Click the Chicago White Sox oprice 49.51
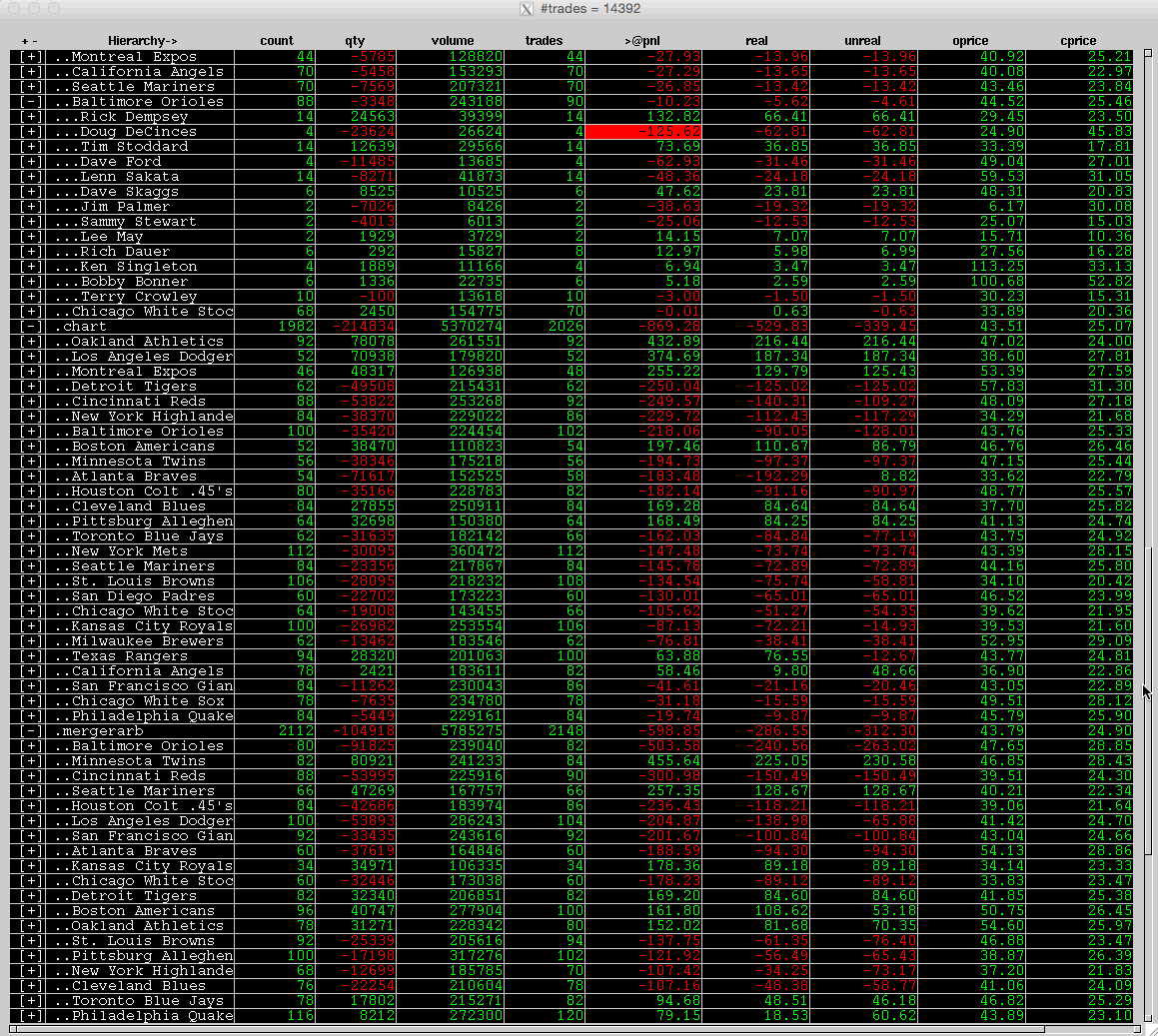 pos(1002,701)
